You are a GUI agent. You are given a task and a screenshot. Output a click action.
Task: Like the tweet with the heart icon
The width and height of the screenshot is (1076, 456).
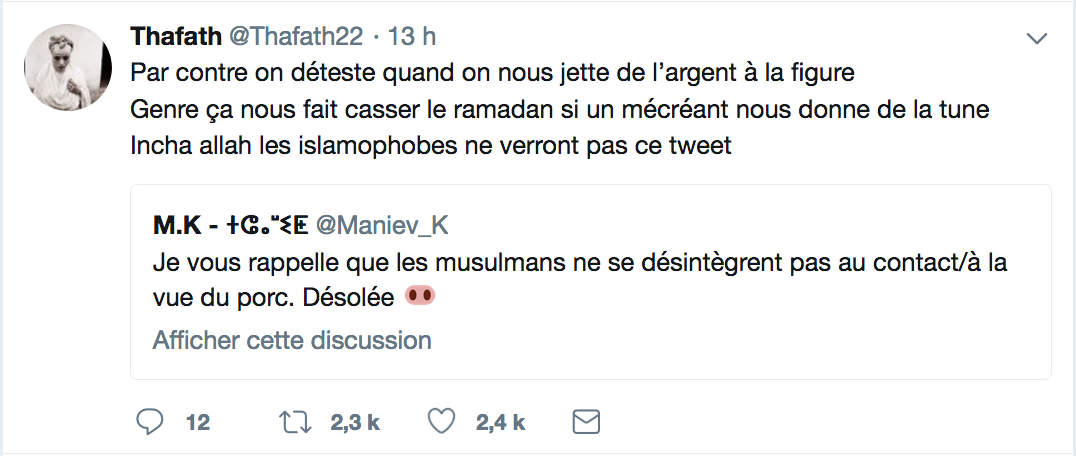tap(439, 422)
